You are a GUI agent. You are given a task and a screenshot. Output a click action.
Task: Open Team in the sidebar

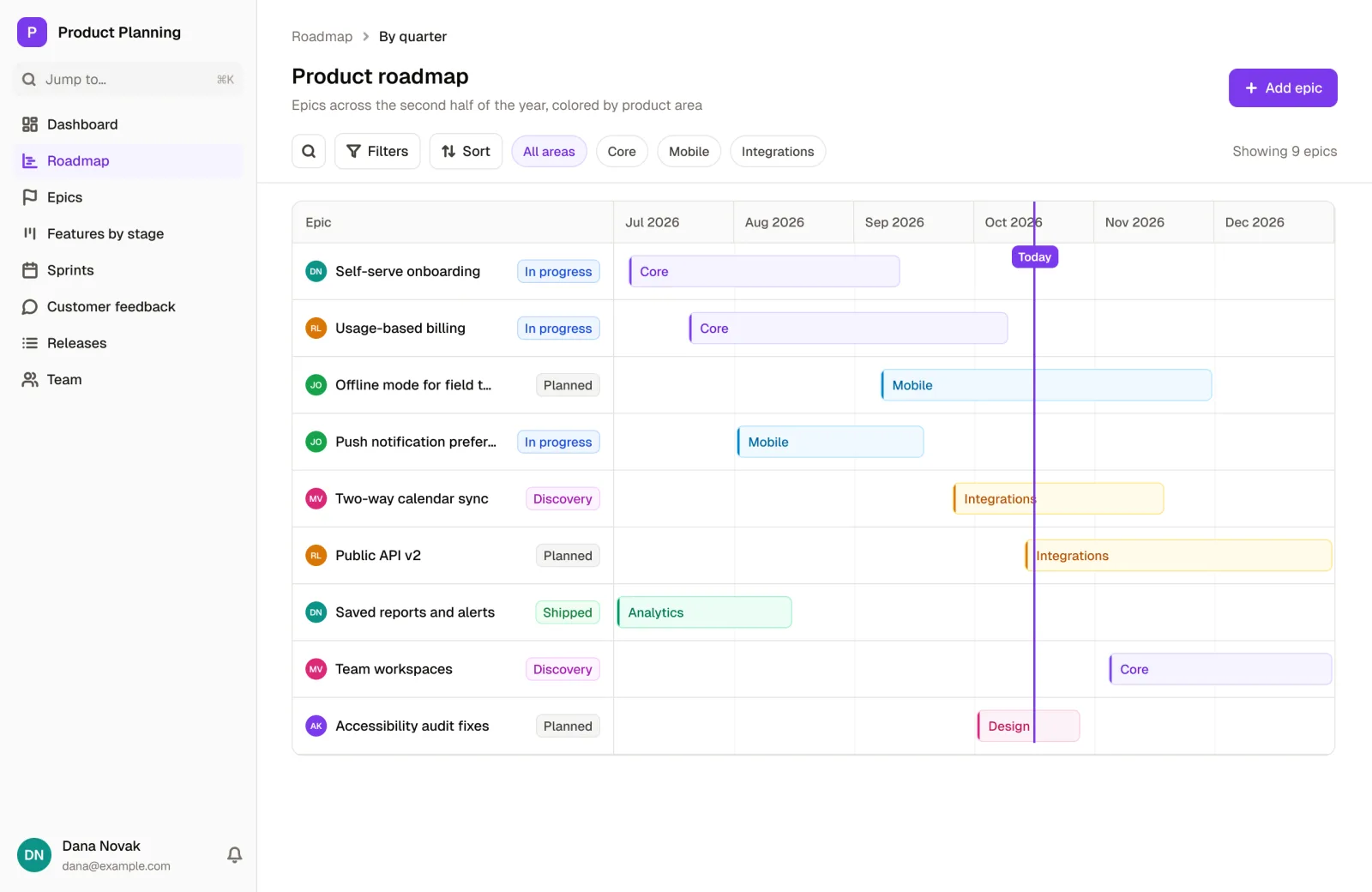coord(128,380)
